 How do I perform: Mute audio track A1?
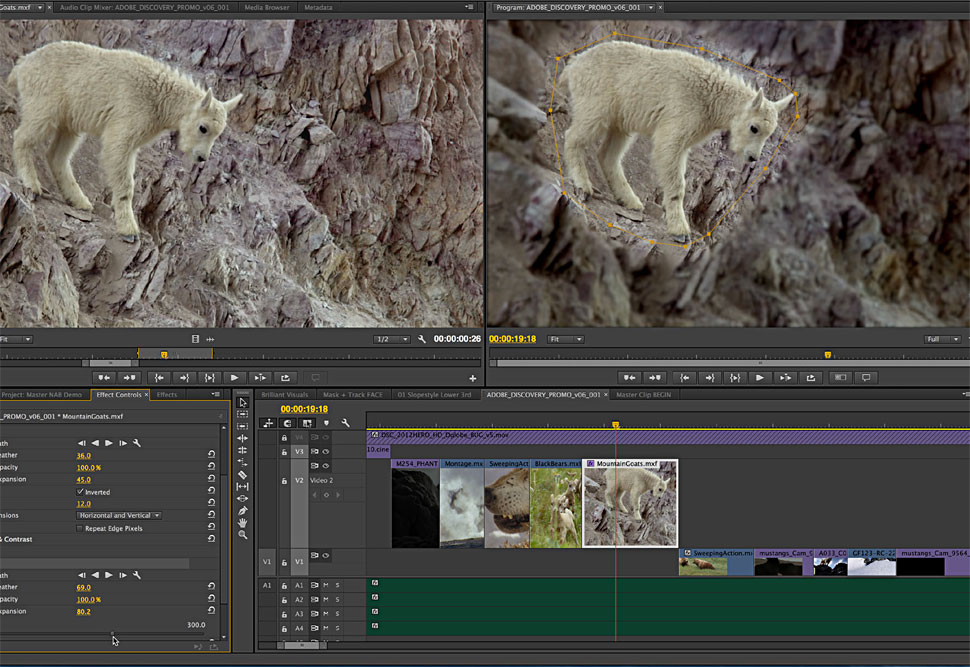point(325,585)
